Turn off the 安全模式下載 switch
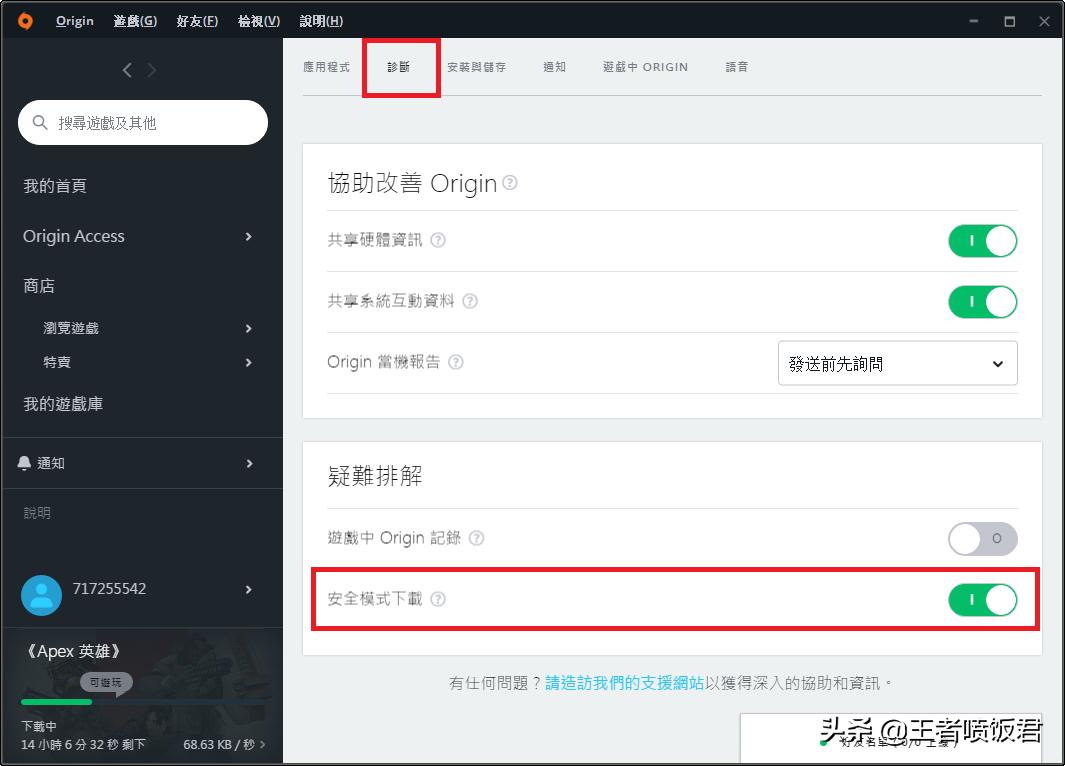Viewport: 1065px width, 766px height. click(982, 600)
